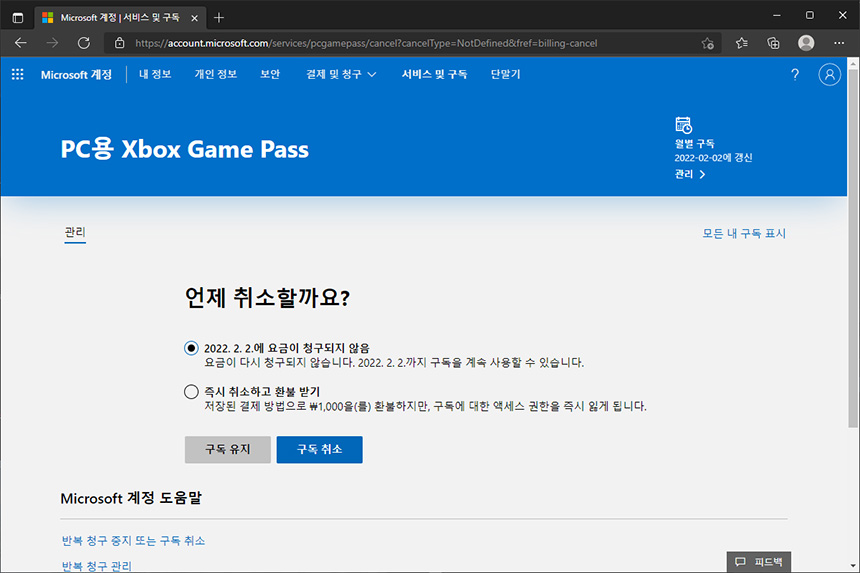Screen dimensions: 860x573
Task: Click the scrollbar down arrow
Action: click(853, 566)
